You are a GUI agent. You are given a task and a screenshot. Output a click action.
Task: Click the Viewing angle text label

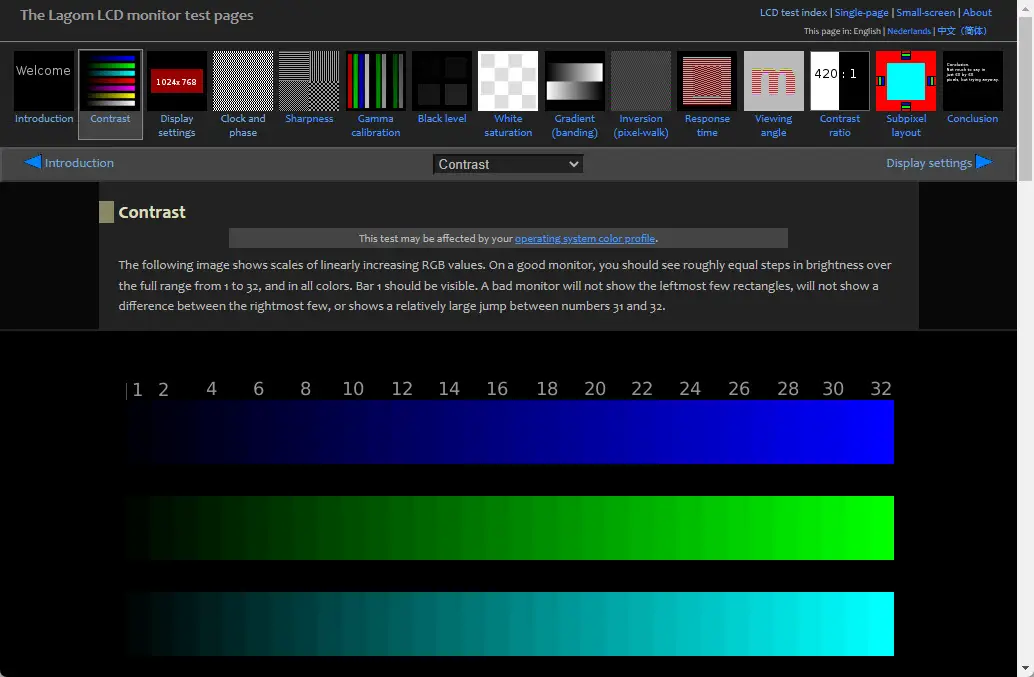tap(774, 125)
